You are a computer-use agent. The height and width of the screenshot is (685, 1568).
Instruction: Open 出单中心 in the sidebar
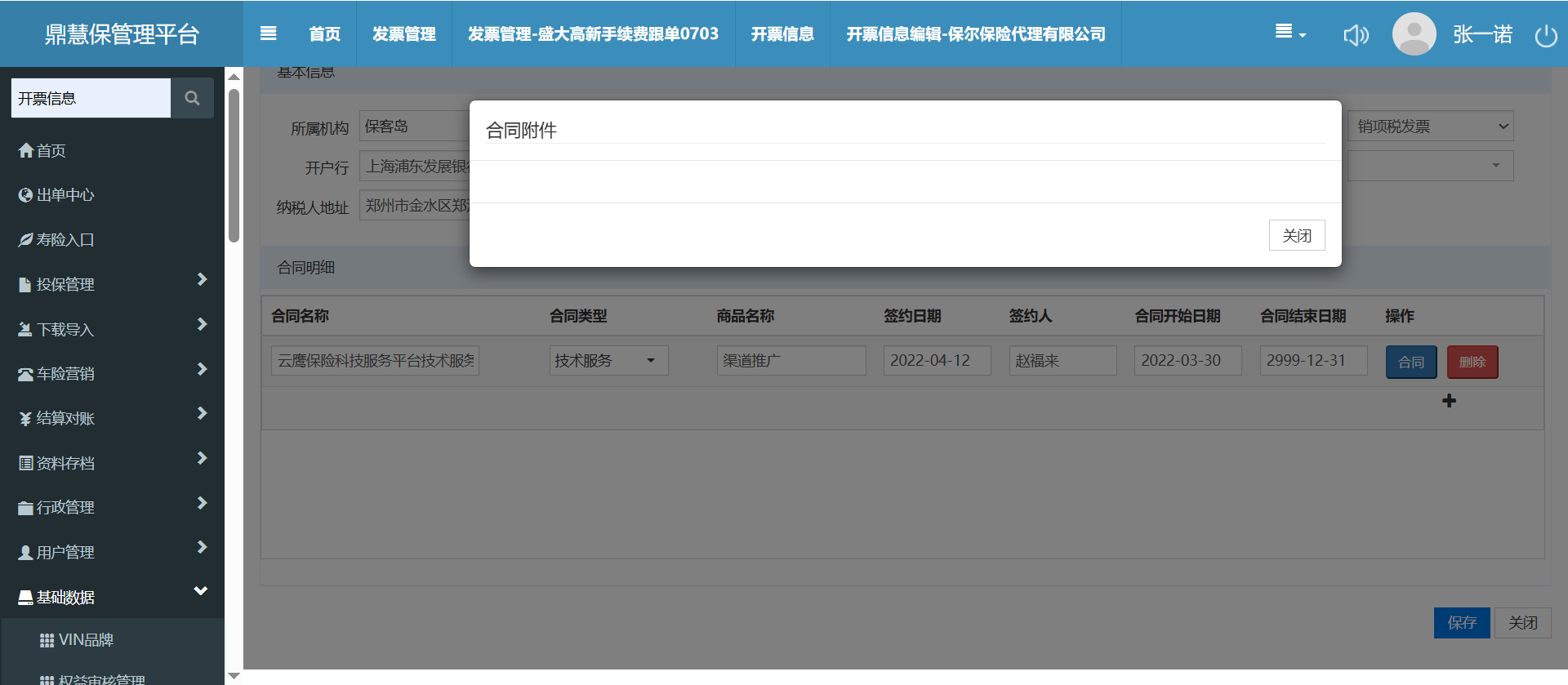pos(112,195)
